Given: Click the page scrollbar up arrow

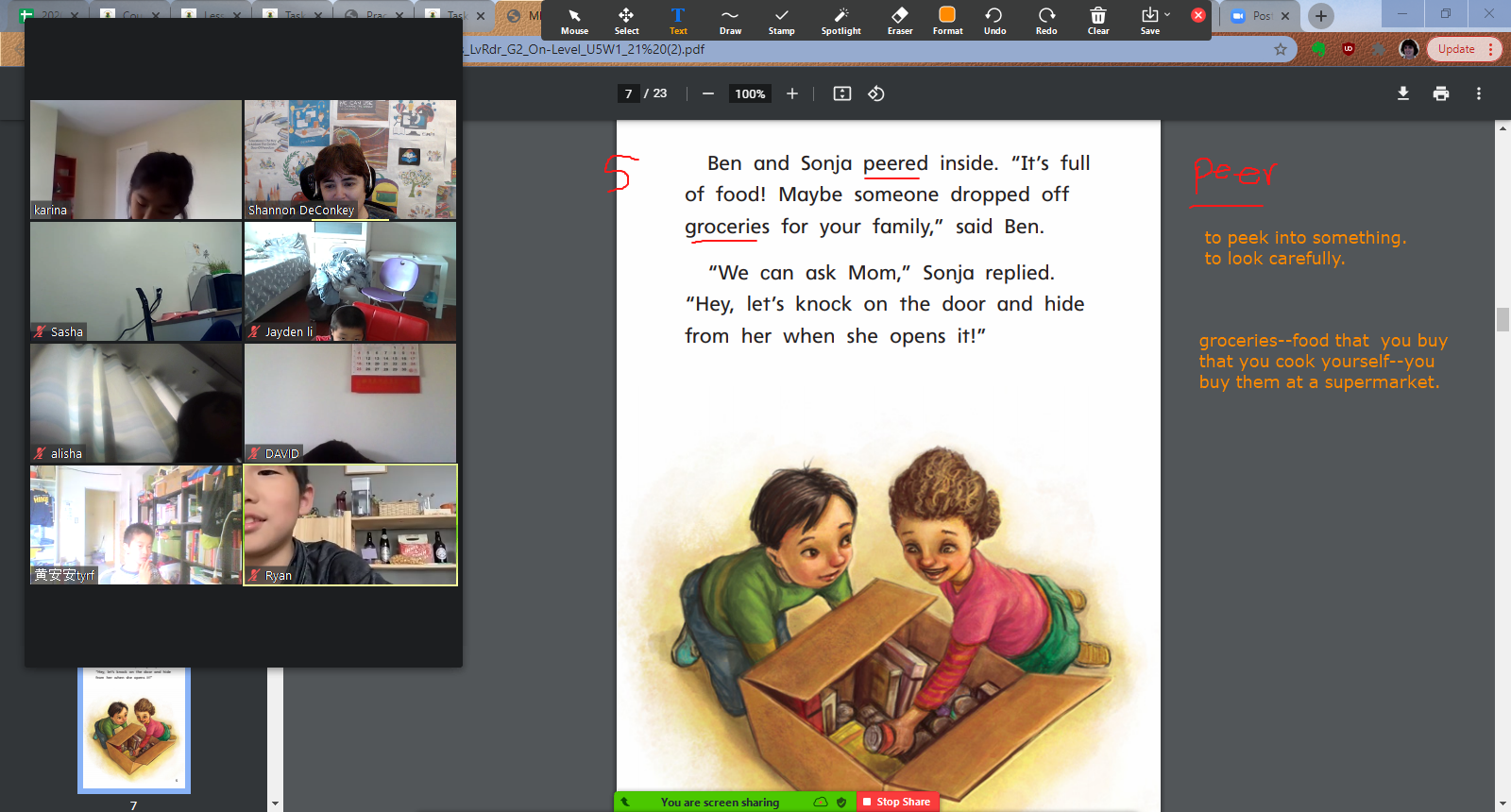Looking at the screenshot, I should click(1503, 127).
